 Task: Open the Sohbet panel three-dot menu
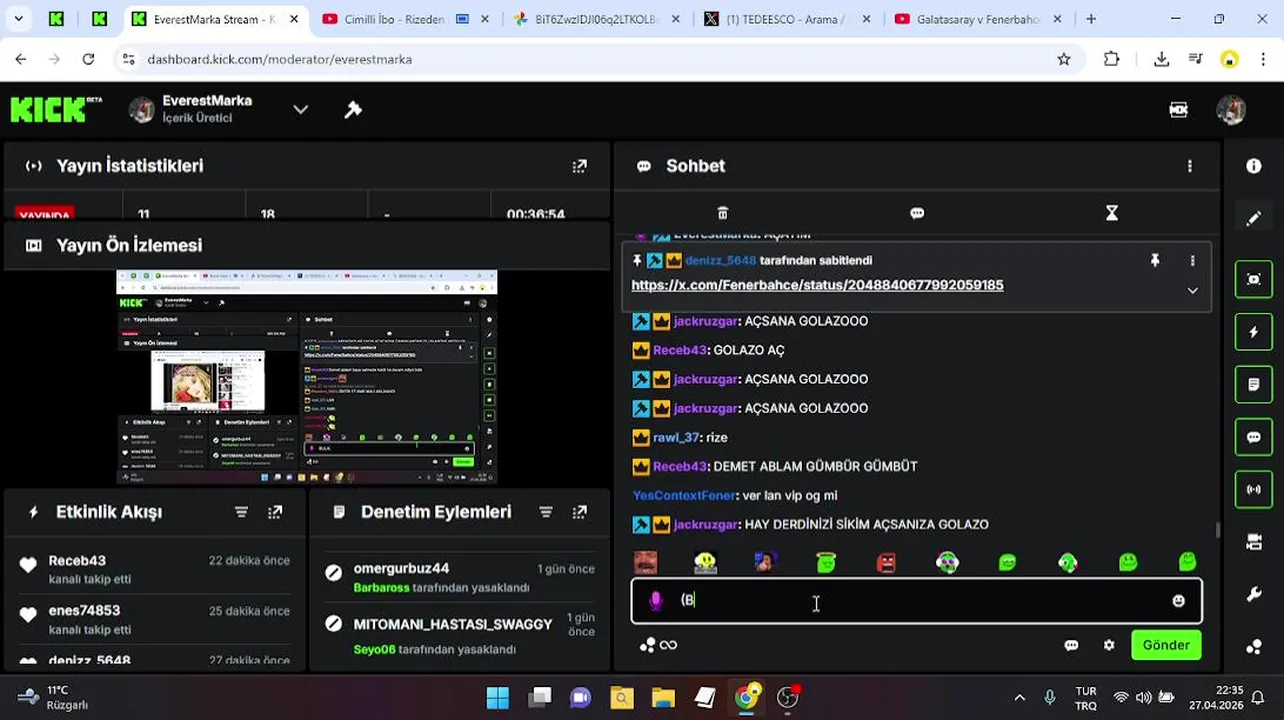pyautogui.click(x=1189, y=166)
